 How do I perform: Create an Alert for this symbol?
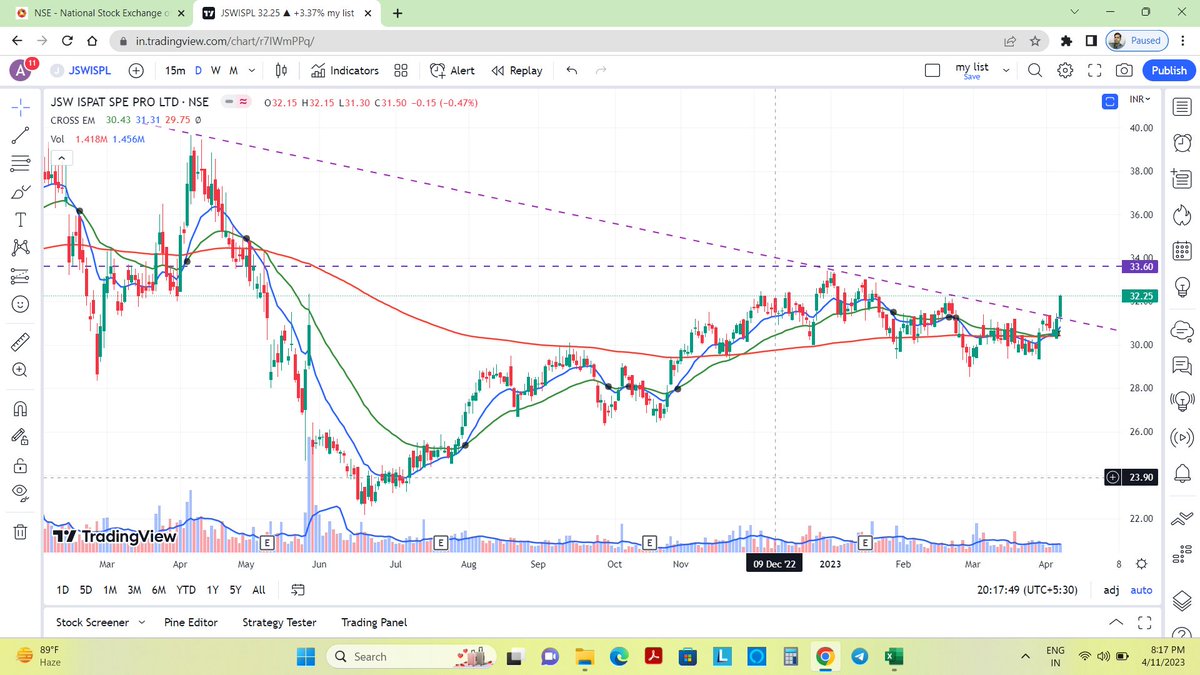452,71
